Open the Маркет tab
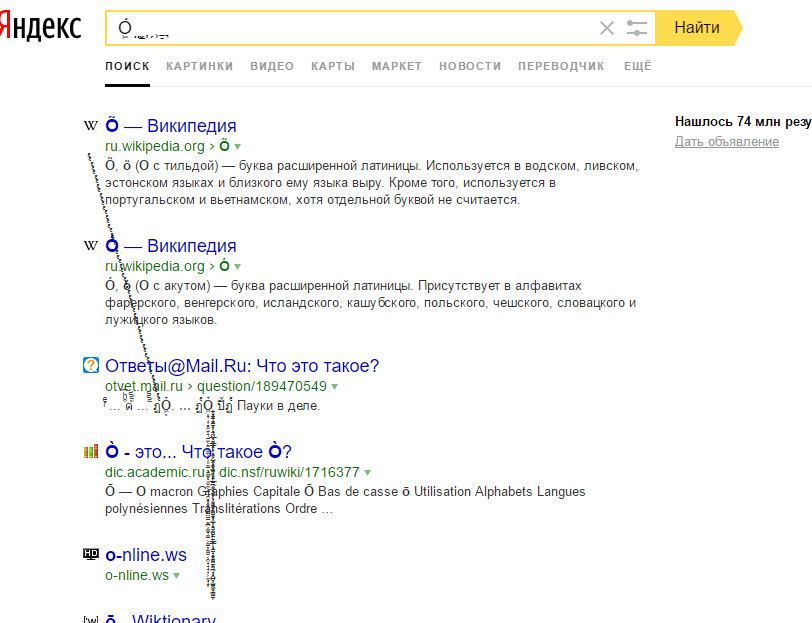The image size is (812, 623). coord(397,66)
